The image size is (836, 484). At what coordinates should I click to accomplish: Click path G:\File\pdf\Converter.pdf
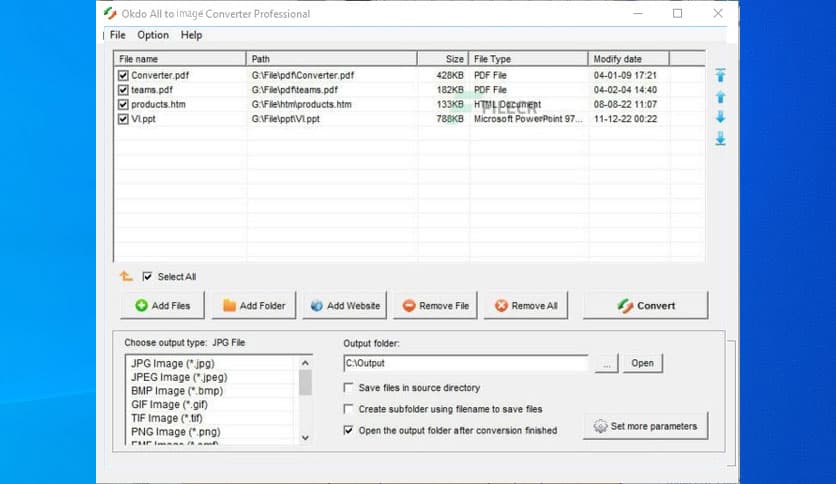pos(303,75)
